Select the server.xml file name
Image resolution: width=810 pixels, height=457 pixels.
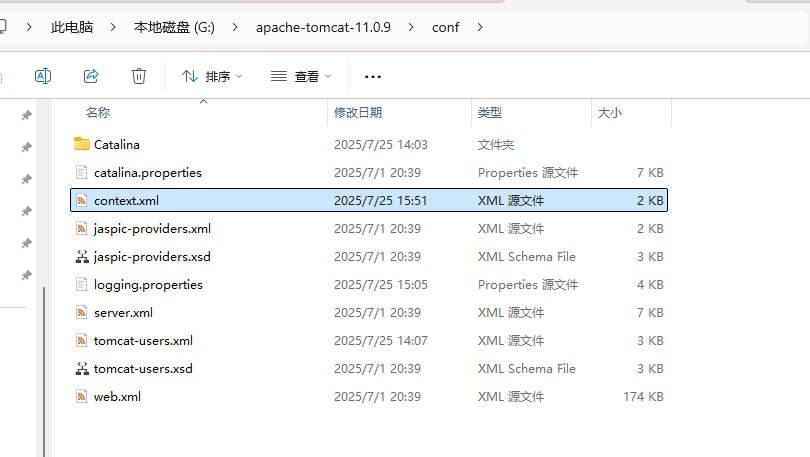coord(123,312)
